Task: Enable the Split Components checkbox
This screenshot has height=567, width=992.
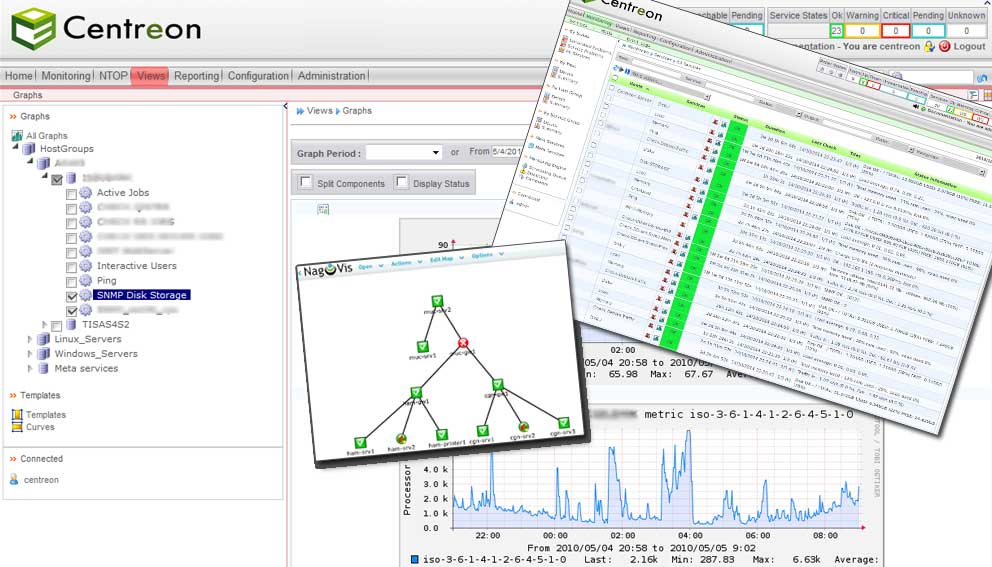Action: coord(306,182)
